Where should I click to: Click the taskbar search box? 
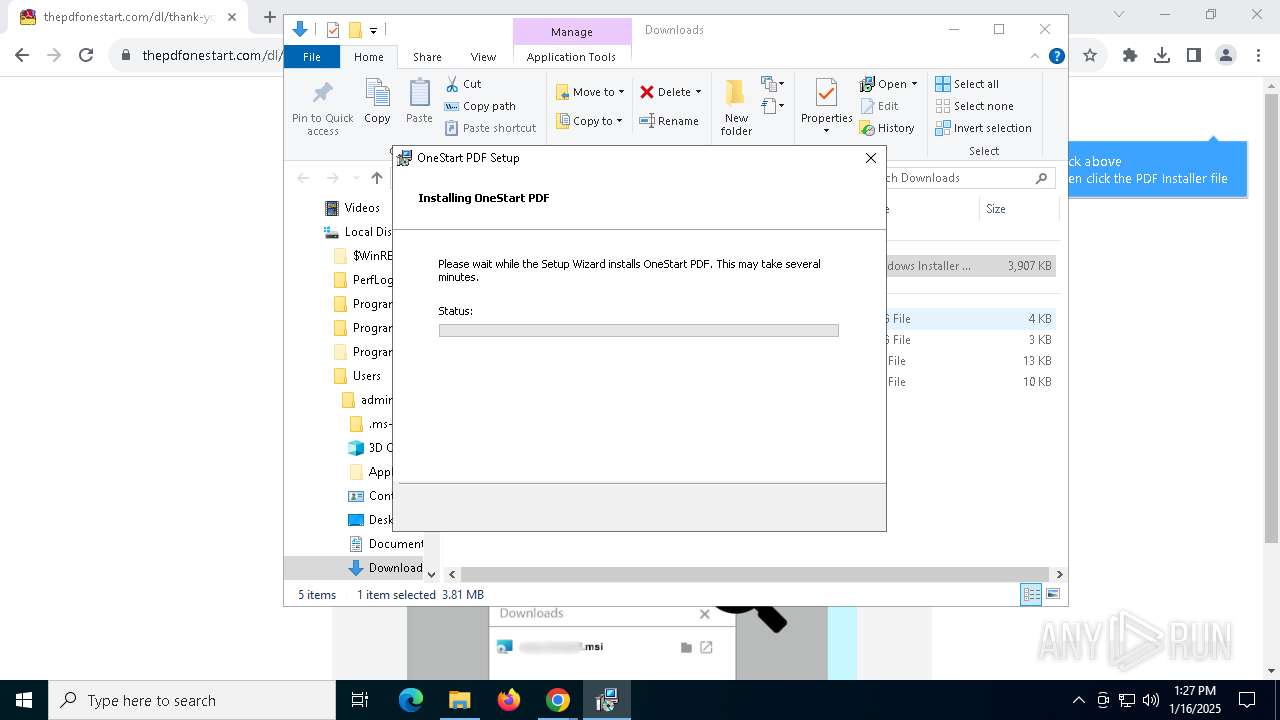pyautogui.click(x=192, y=700)
